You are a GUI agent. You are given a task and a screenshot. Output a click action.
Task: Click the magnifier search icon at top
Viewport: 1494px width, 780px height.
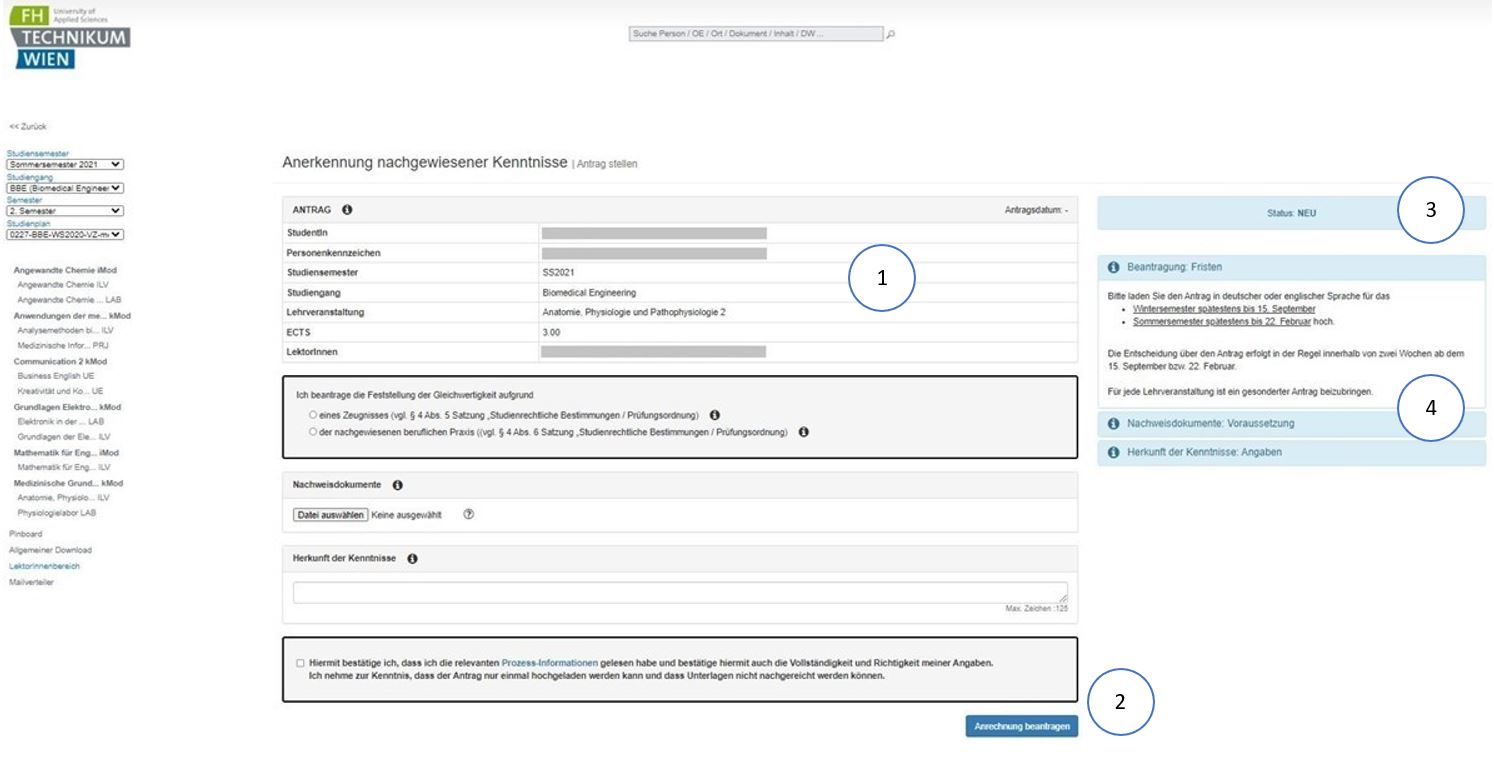891,34
